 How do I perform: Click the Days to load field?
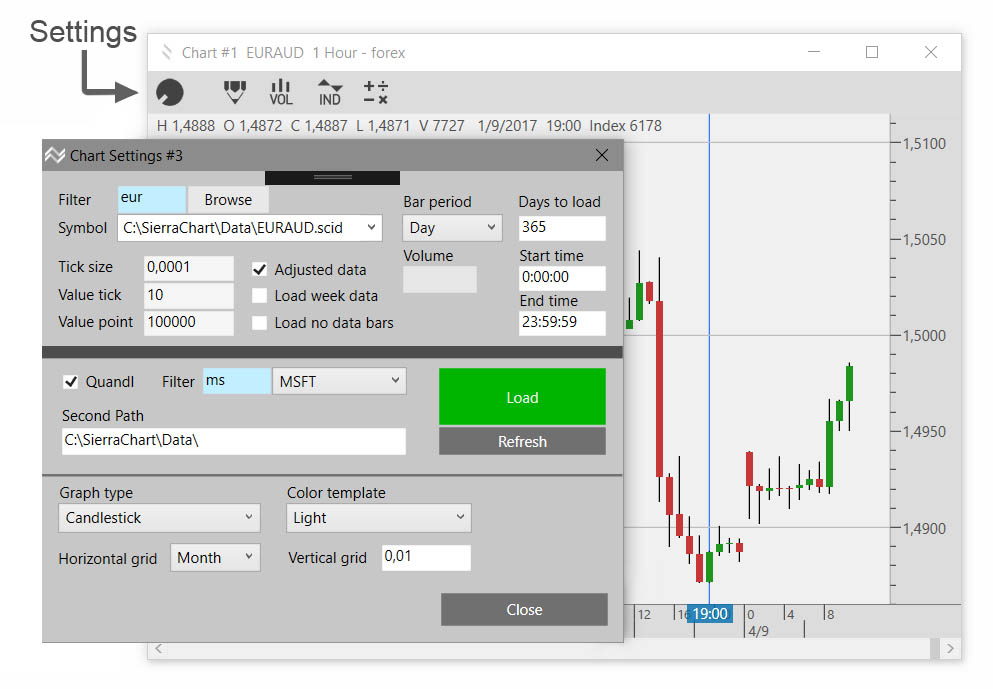[561, 228]
